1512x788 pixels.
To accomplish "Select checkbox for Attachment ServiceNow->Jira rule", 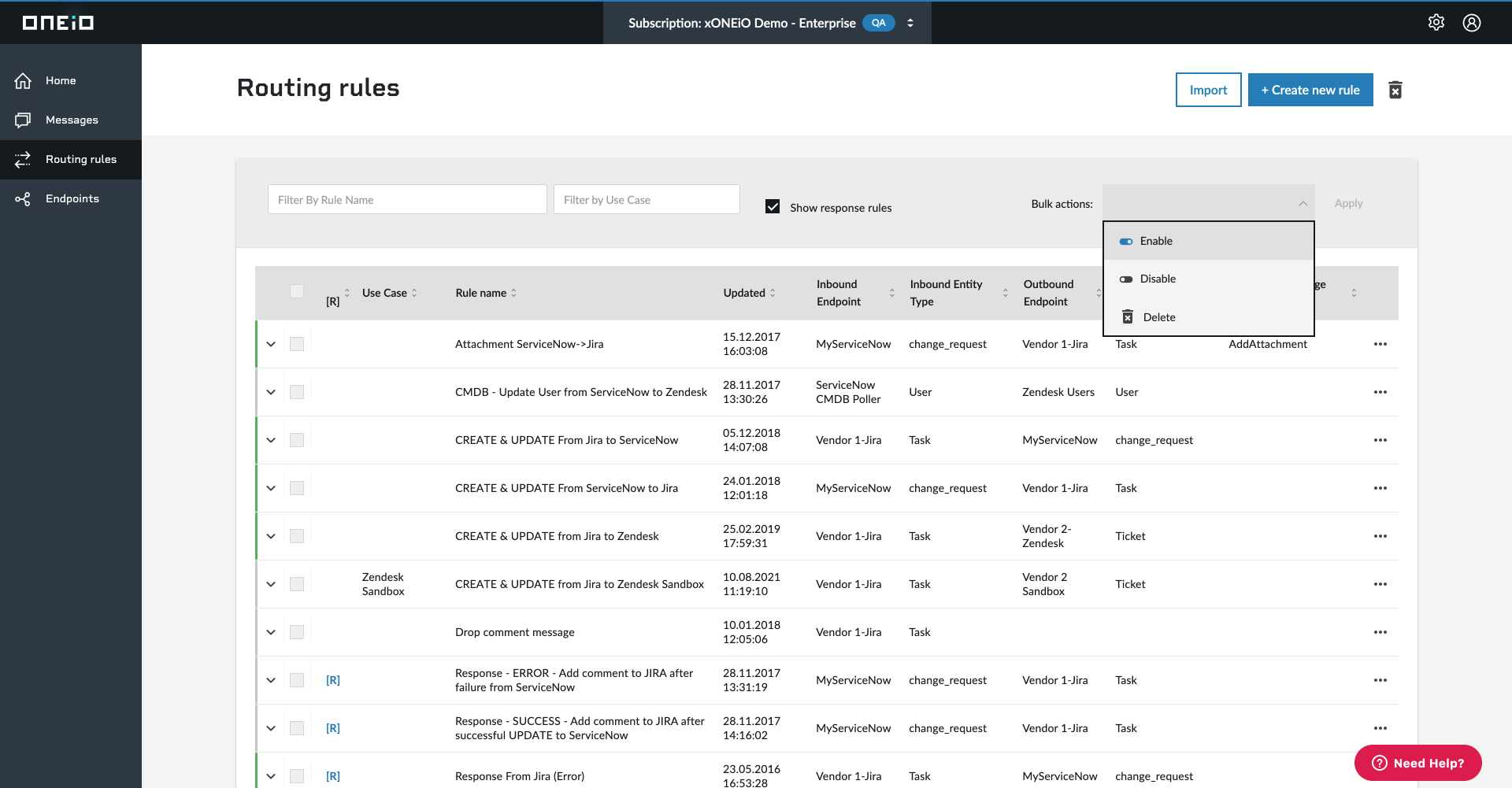I will click(297, 344).
